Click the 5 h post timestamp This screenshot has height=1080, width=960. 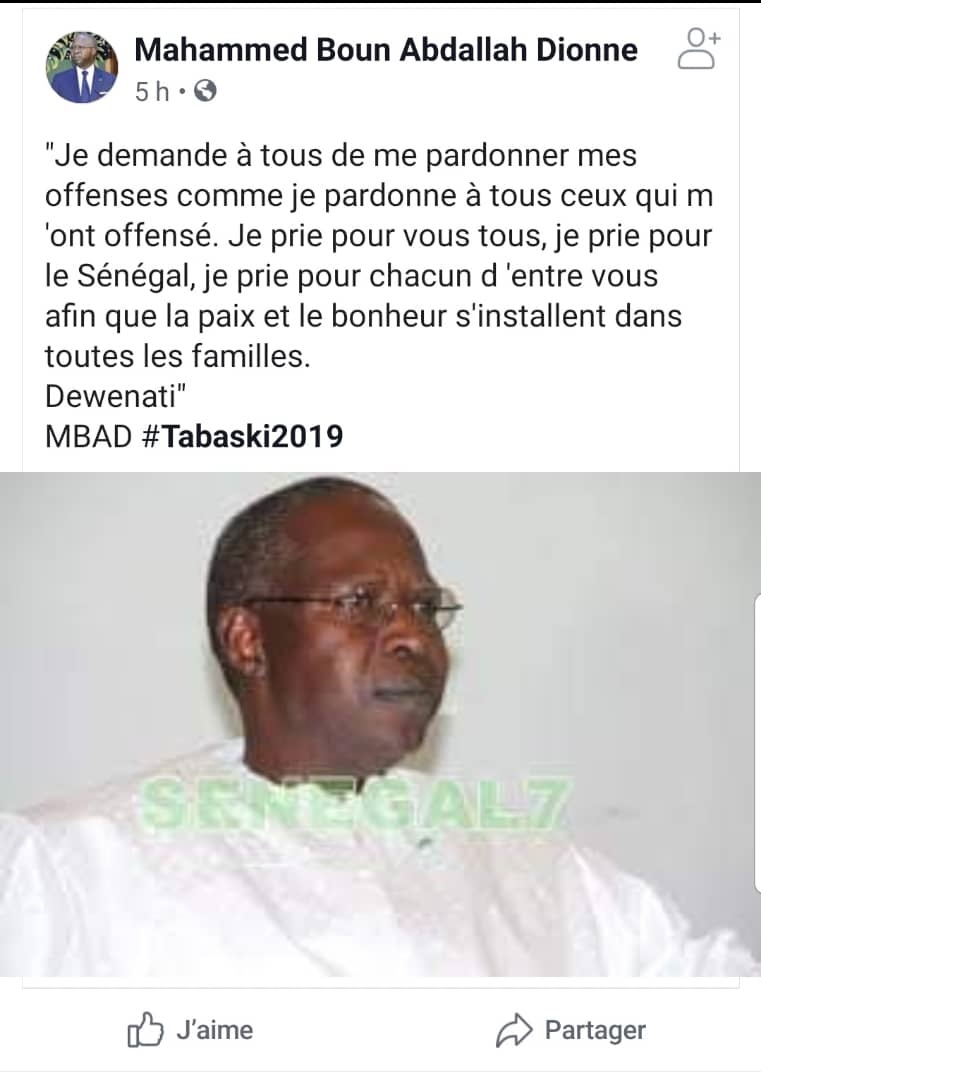click(x=152, y=92)
